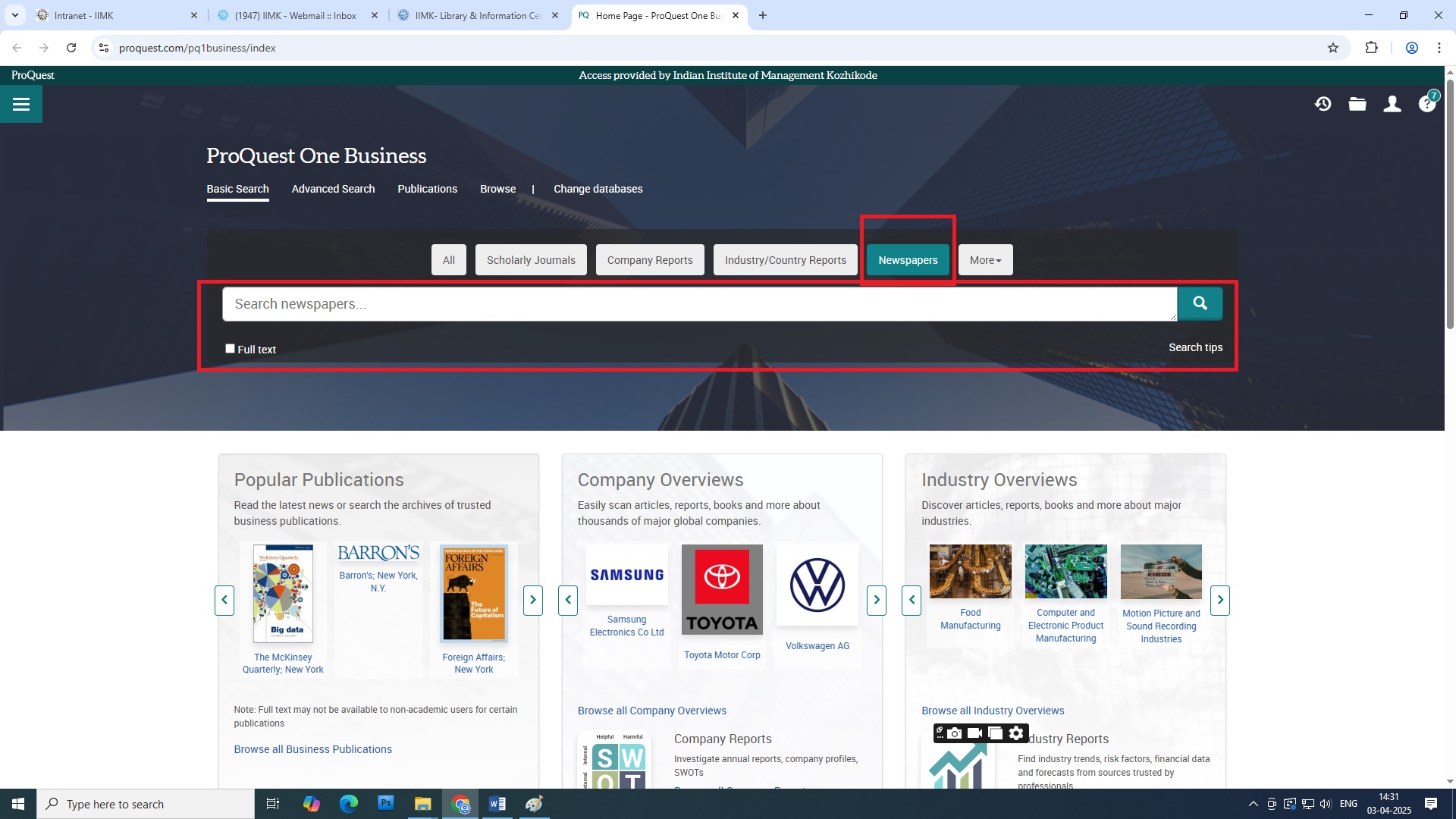Open the Search tips link
The height and width of the screenshot is (819, 1456).
tap(1195, 347)
